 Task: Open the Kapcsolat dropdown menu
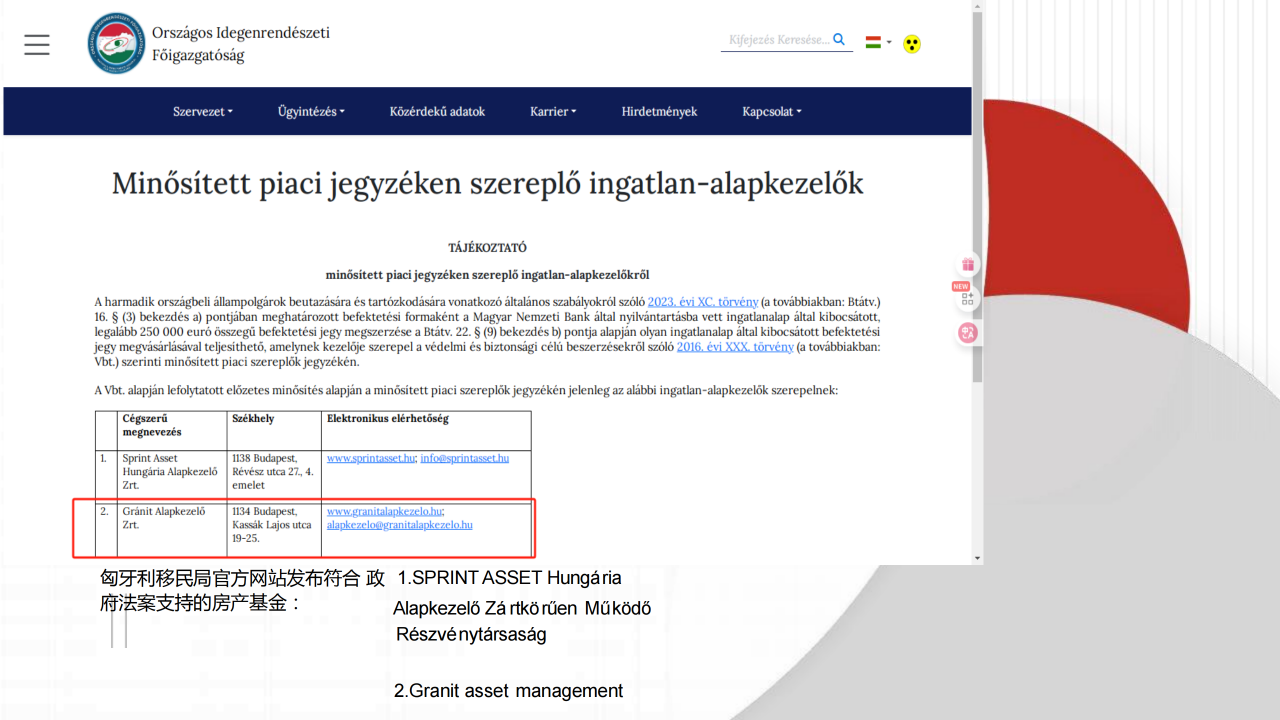coord(771,112)
